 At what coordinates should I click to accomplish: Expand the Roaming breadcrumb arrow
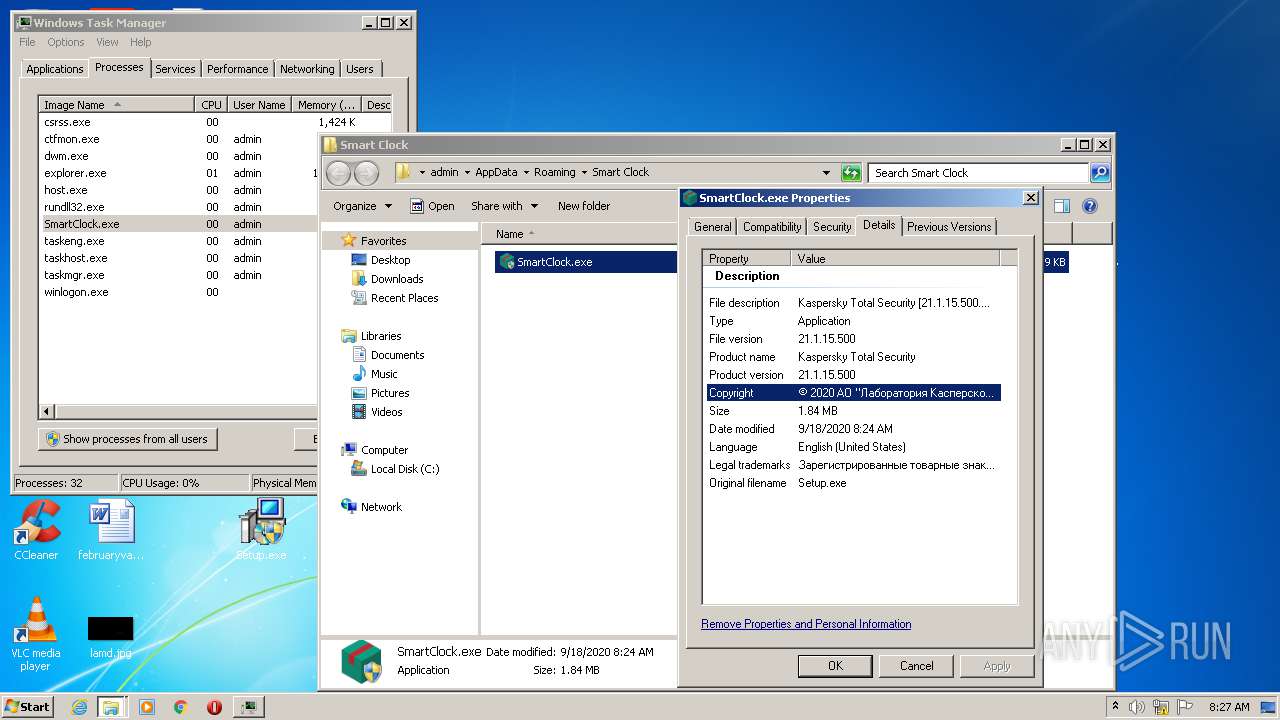click(x=584, y=173)
